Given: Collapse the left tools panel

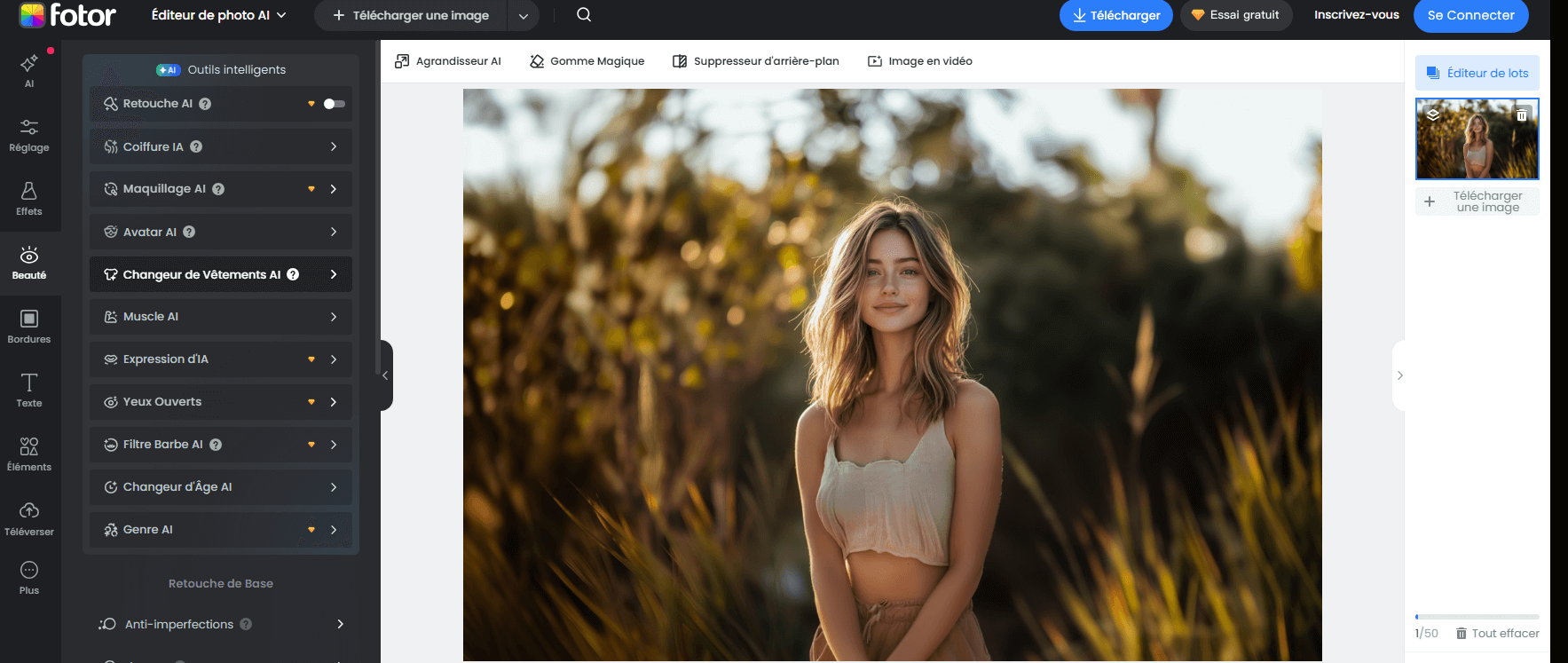Looking at the screenshot, I should point(385,375).
